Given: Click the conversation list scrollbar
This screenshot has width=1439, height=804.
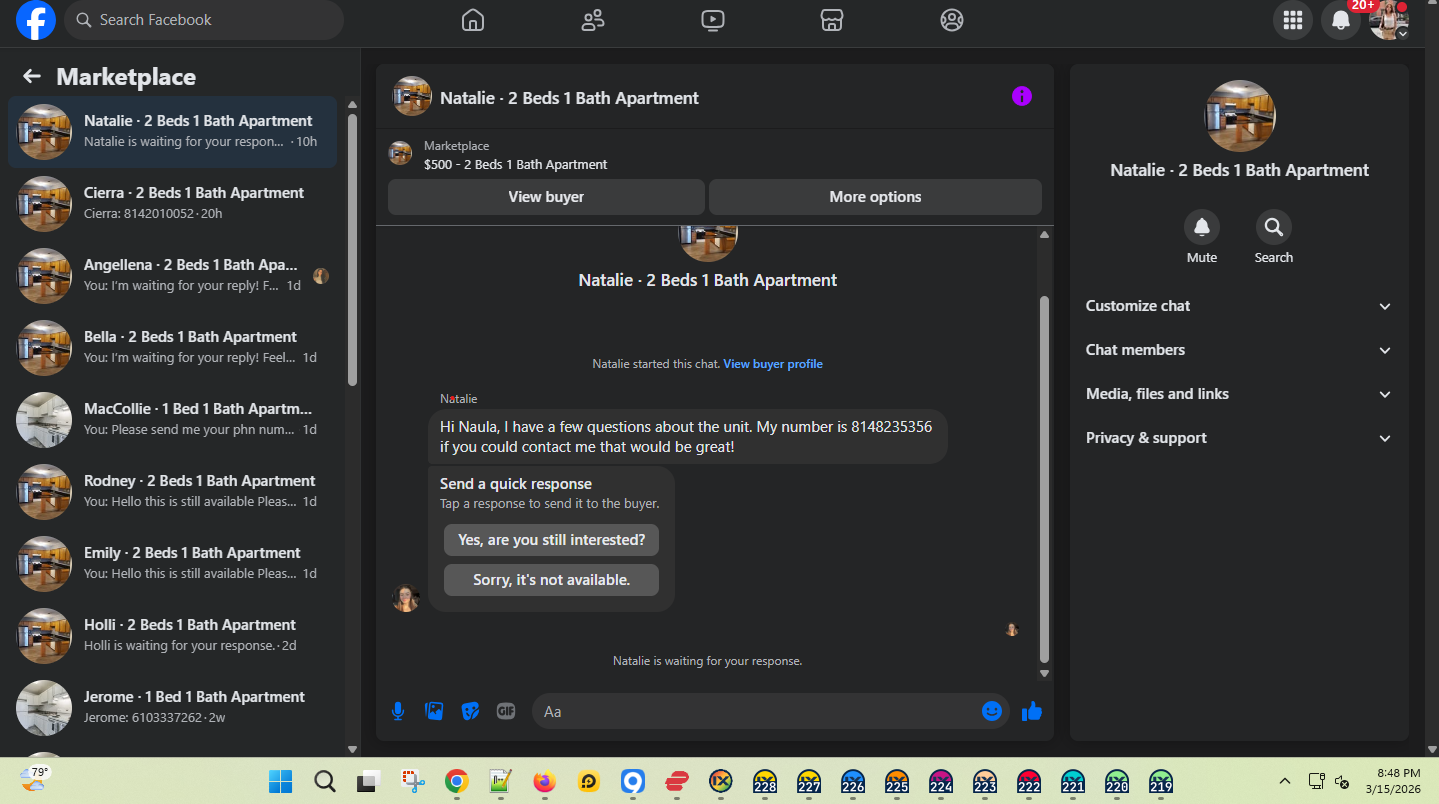Looking at the screenshot, I should point(352,249).
